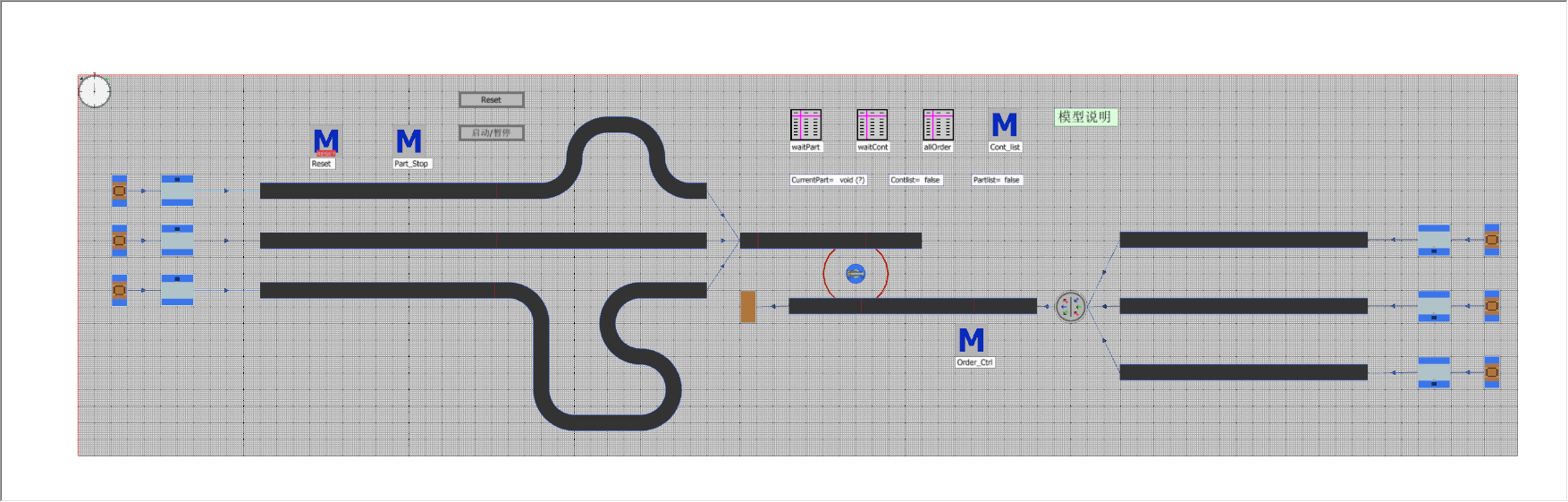Open the EventController clock icon
Image resolution: width=1568 pixels, height=502 pixels.
94,90
